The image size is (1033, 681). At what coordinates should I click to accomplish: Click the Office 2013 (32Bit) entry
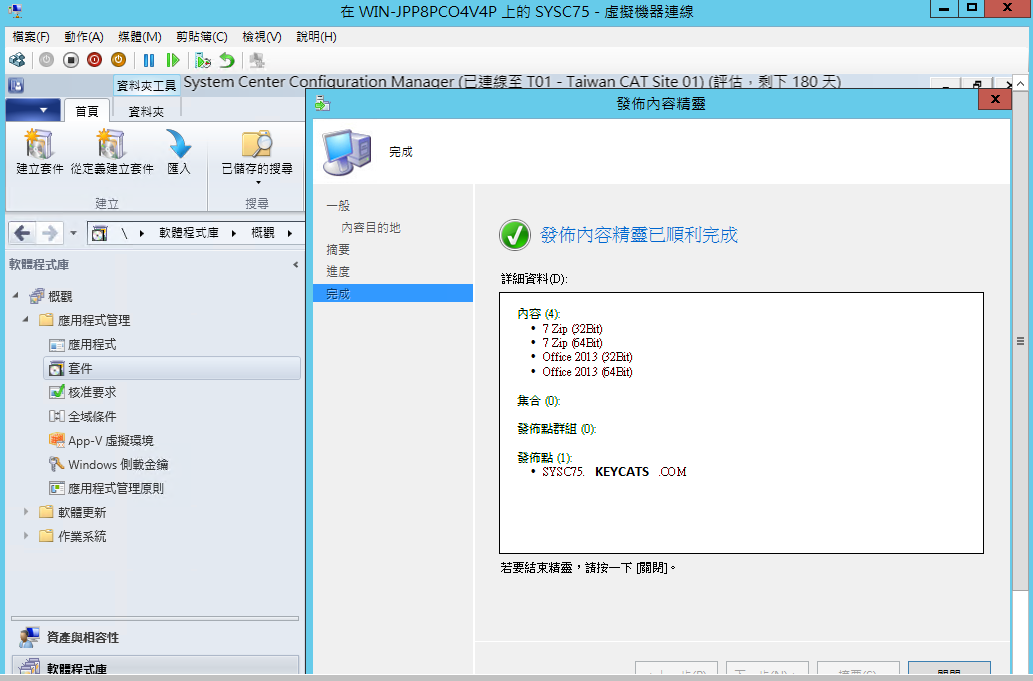(x=587, y=357)
